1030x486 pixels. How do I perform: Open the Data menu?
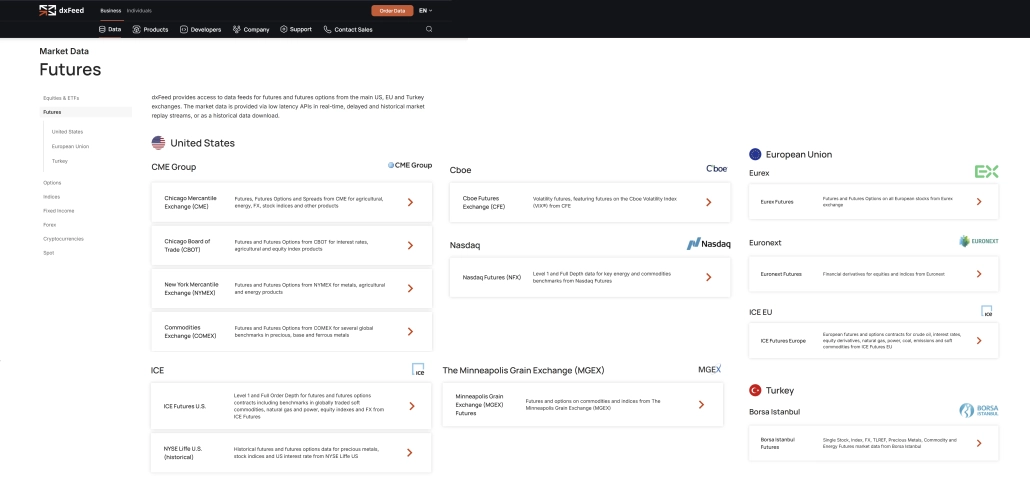coord(110,29)
